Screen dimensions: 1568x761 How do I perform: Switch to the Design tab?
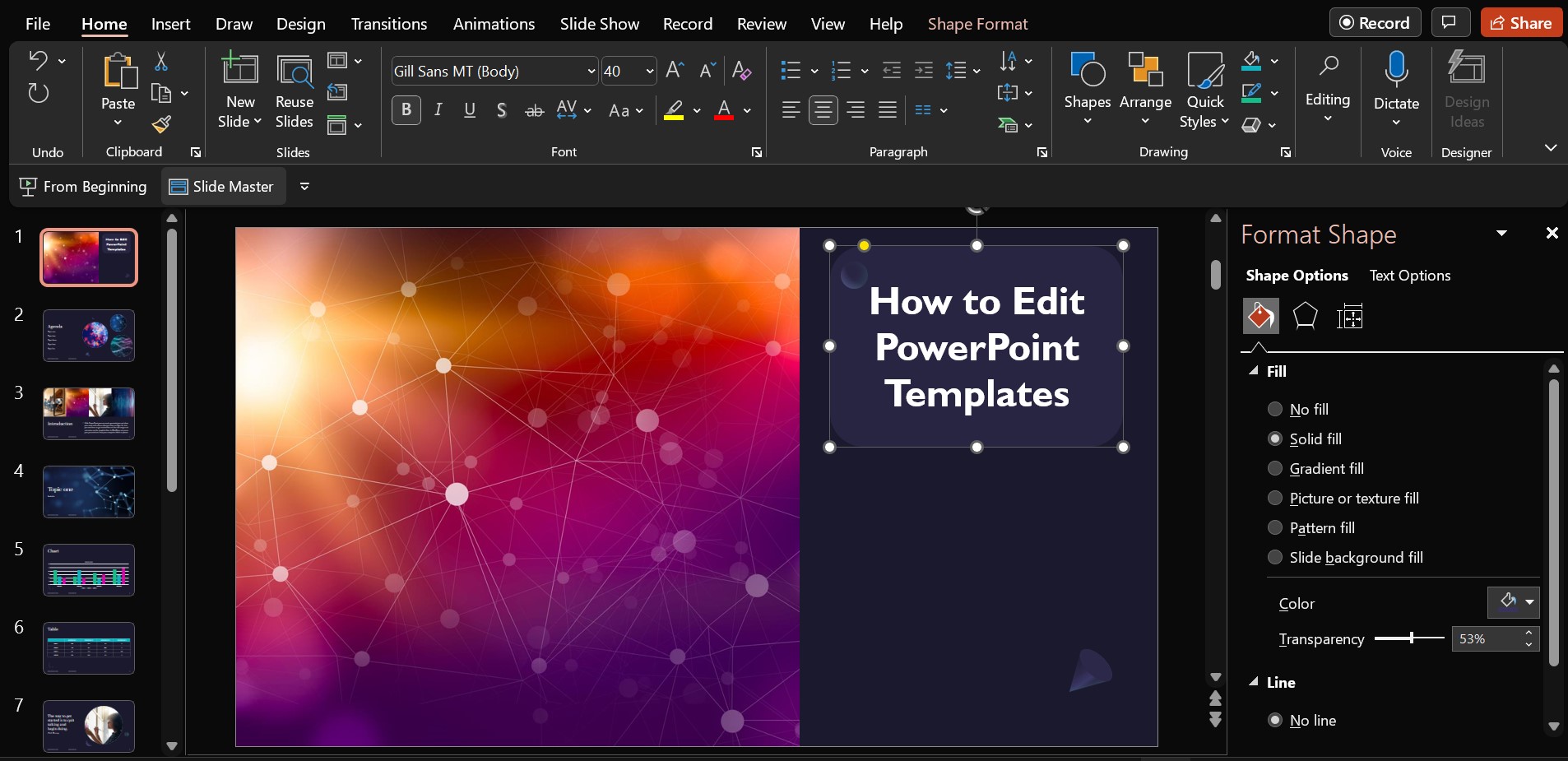click(x=301, y=24)
